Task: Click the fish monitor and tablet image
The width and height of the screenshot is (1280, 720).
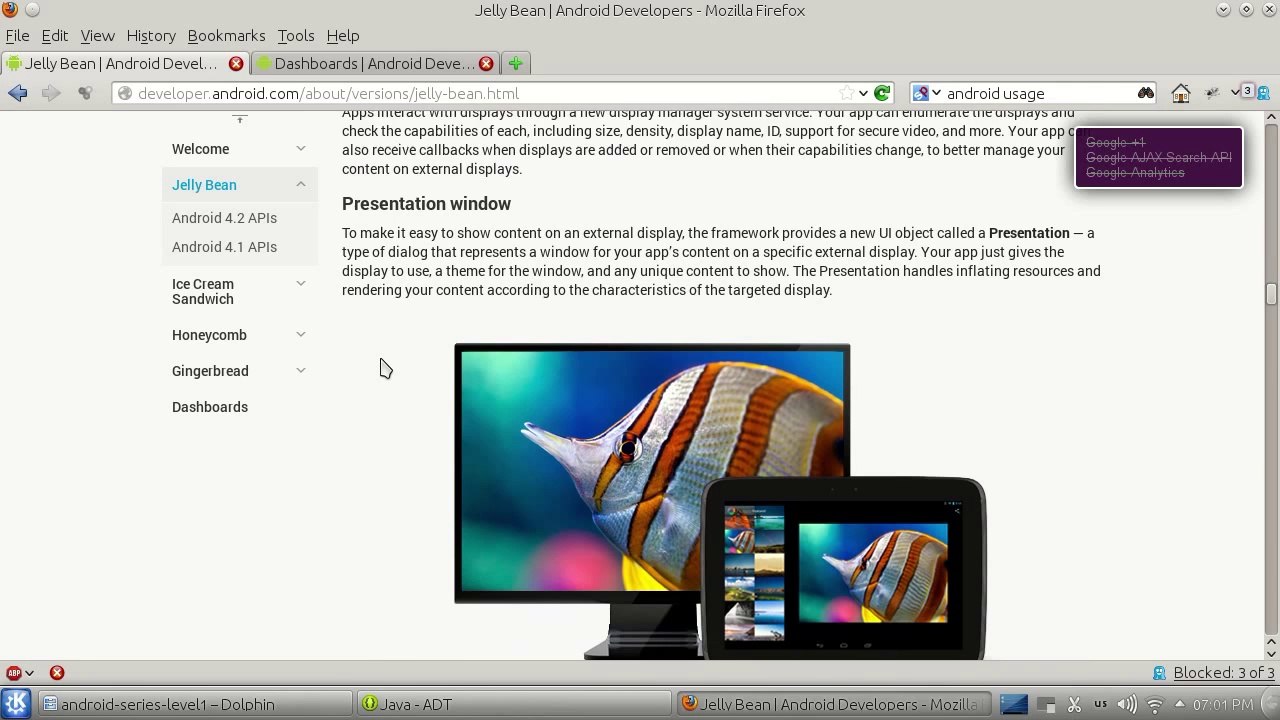Action: (x=720, y=502)
